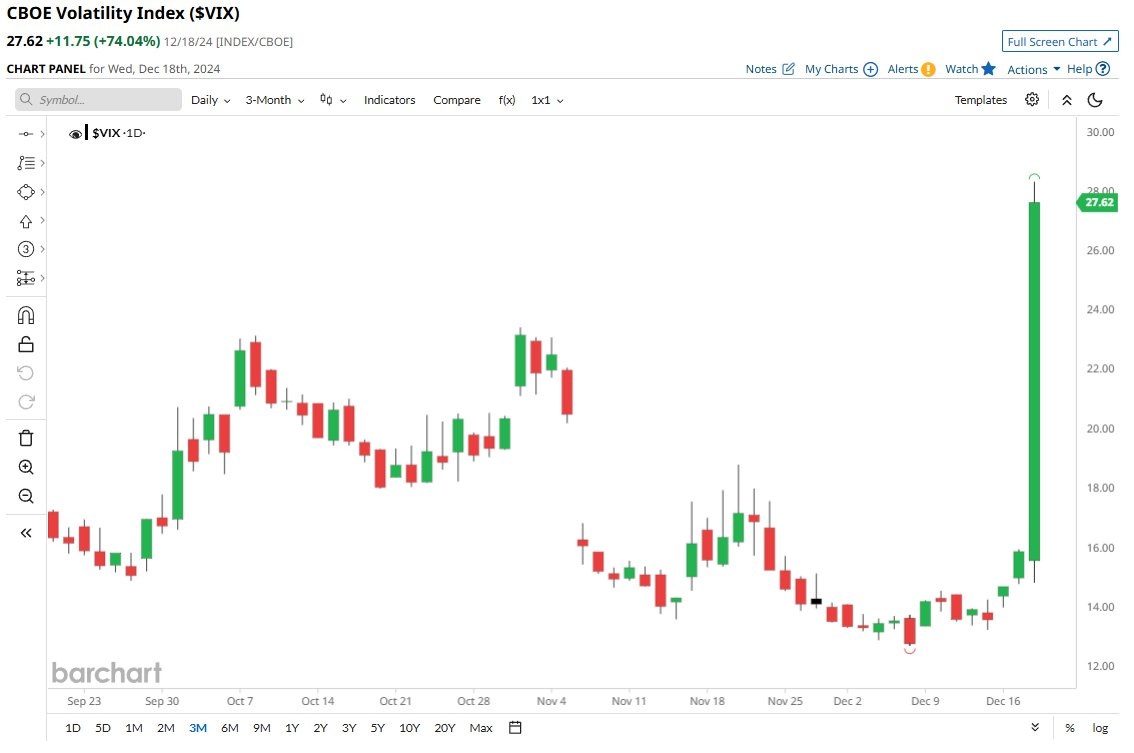Open the Notes editor
The height and width of the screenshot is (753, 1134).
click(770, 69)
